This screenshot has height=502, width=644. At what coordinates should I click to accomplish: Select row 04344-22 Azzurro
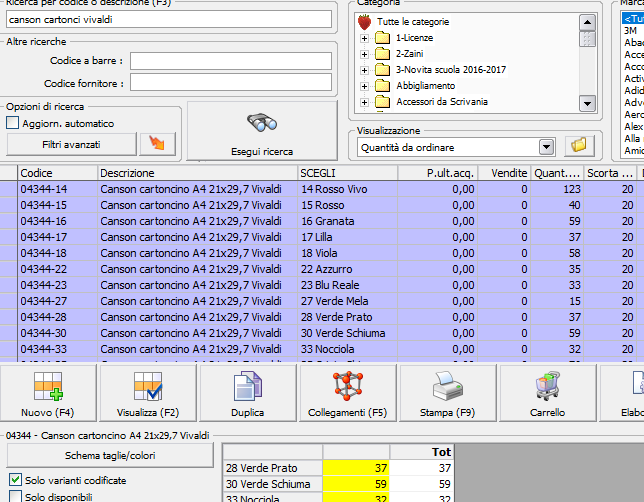click(322, 269)
